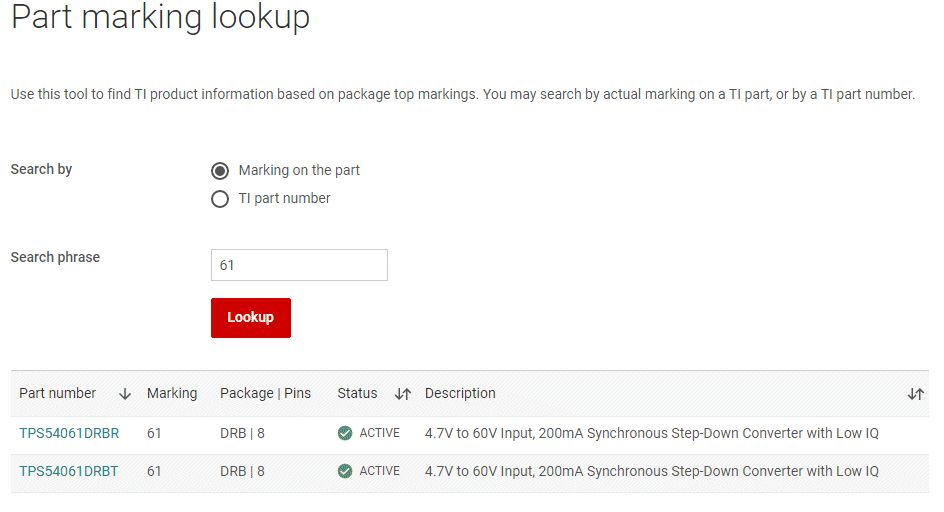Click the green check icon in the TPS54061DRBT row
Screen dimensions: 944x512
(x=345, y=471)
